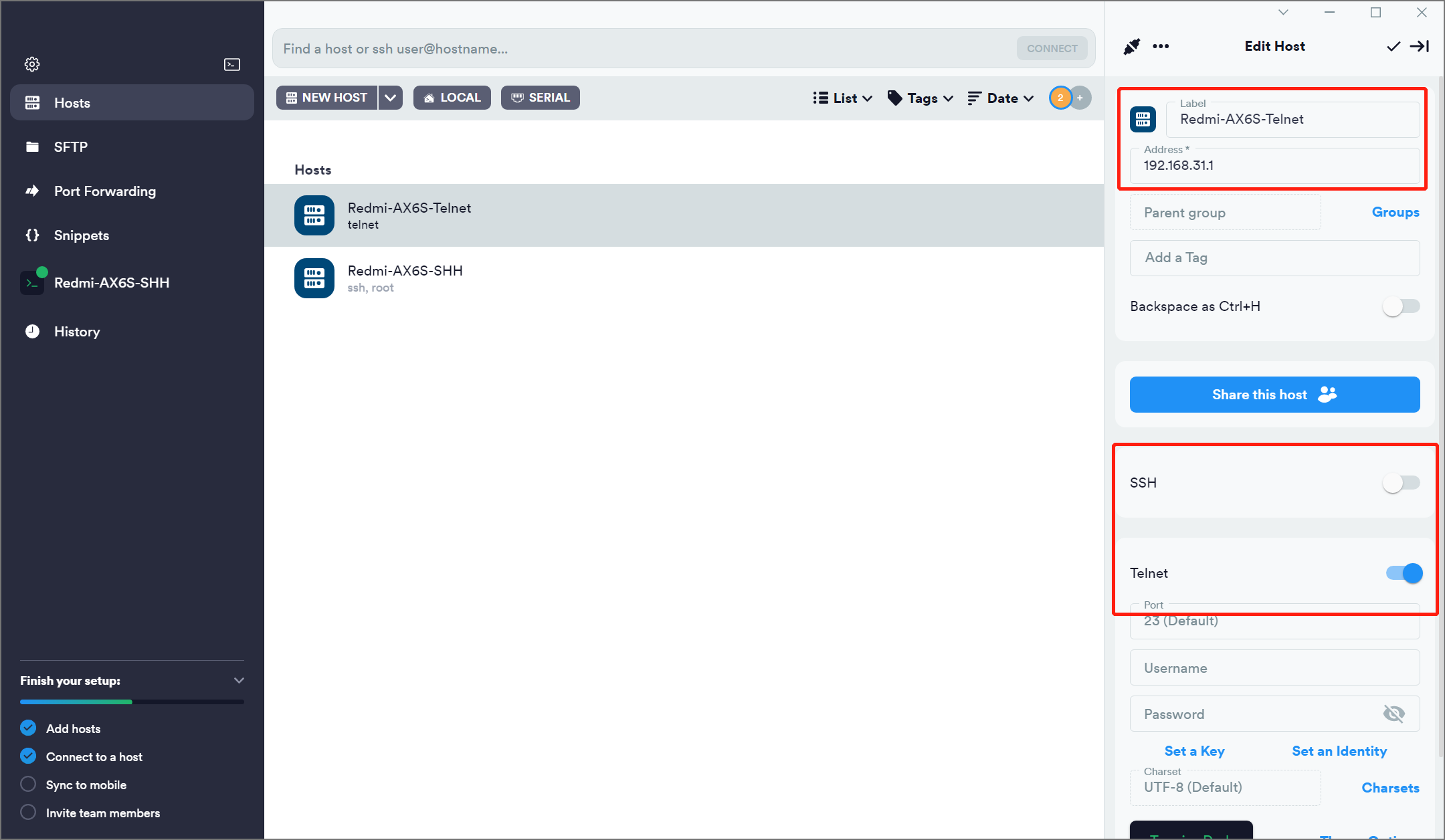Click the connect plug icon in Edit Host
Viewport: 1445px width, 840px height.
tap(1131, 46)
